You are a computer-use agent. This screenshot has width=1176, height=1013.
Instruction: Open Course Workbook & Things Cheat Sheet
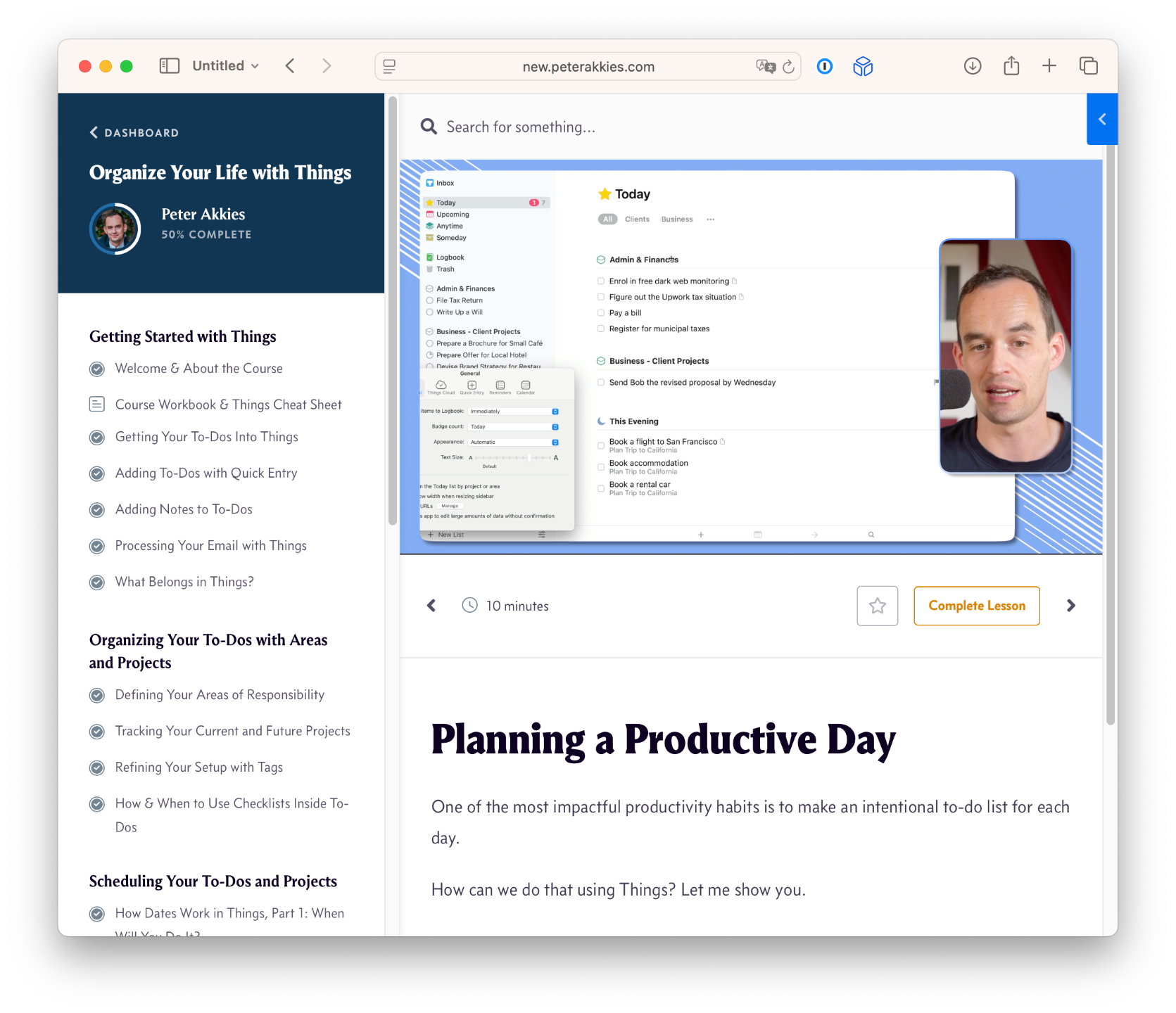[228, 405]
